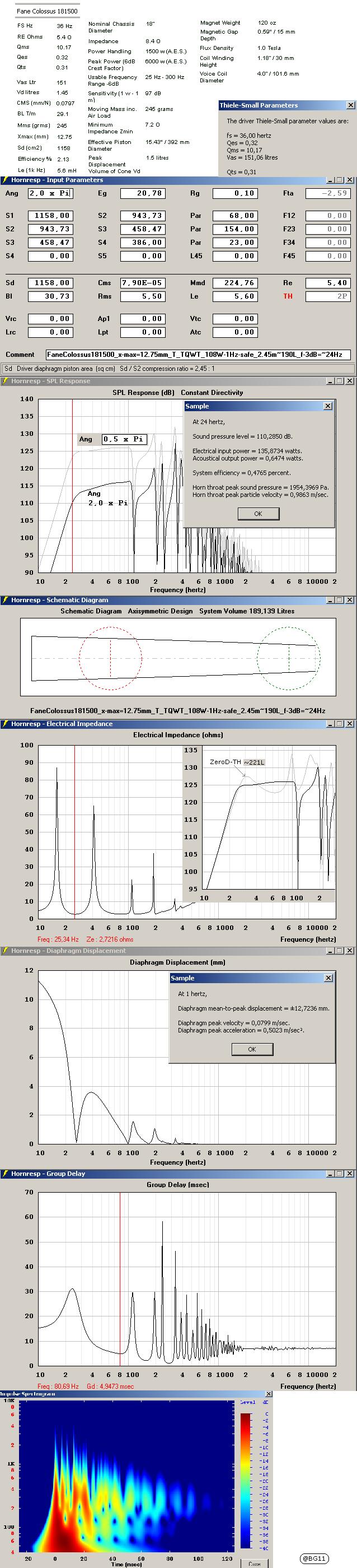
Task: Select the Mmd input field
Action: tap(235, 283)
